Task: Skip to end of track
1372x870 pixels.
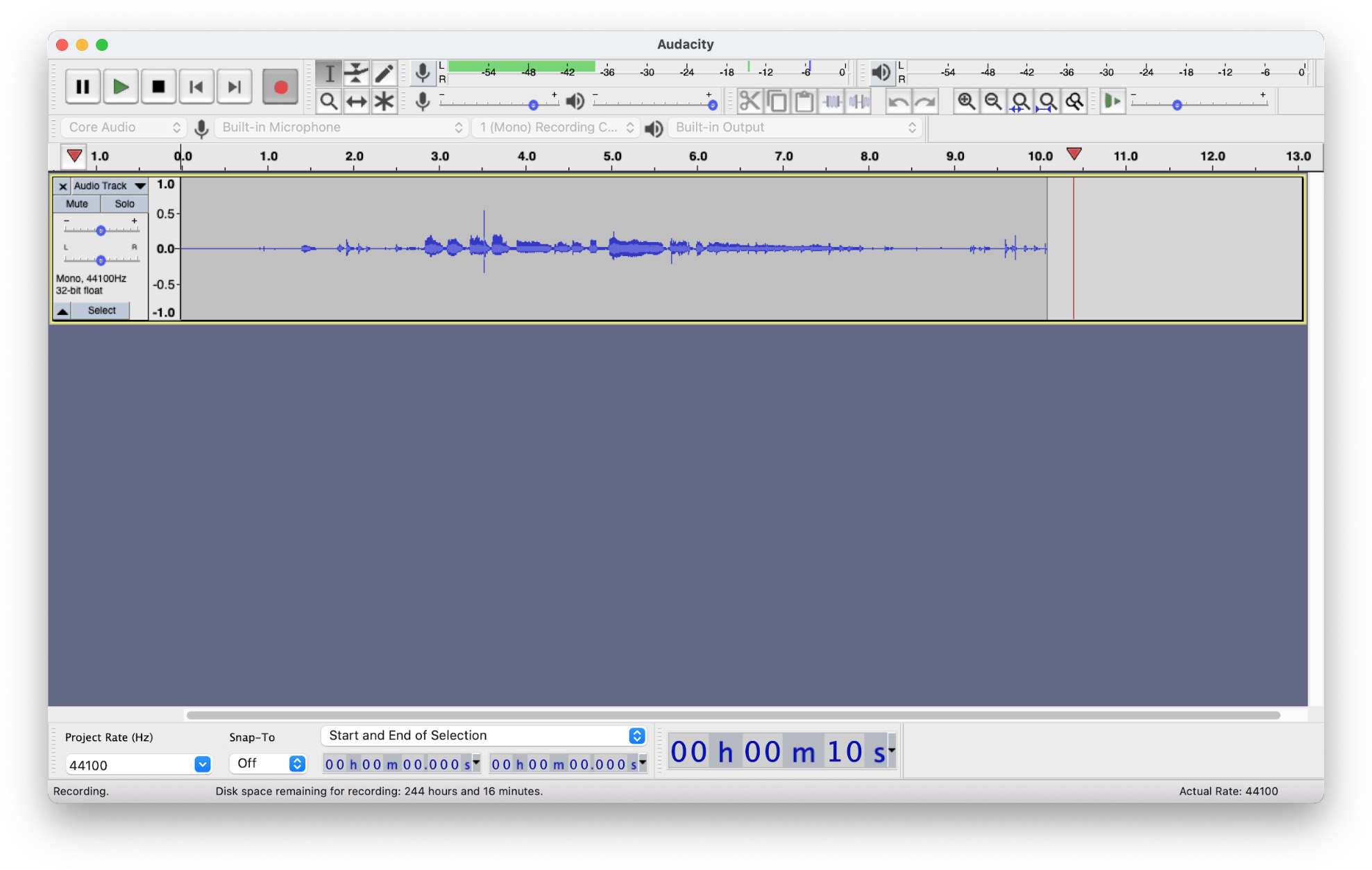Action: (x=234, y=87)
